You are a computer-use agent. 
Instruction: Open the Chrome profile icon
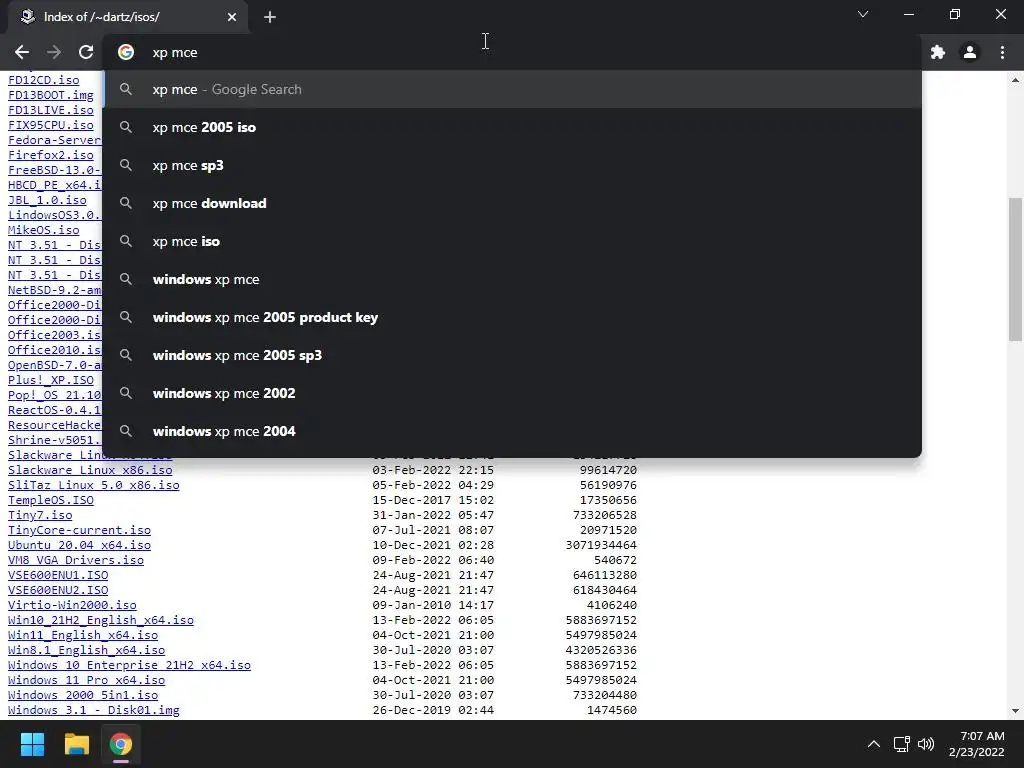pos(970,52)
